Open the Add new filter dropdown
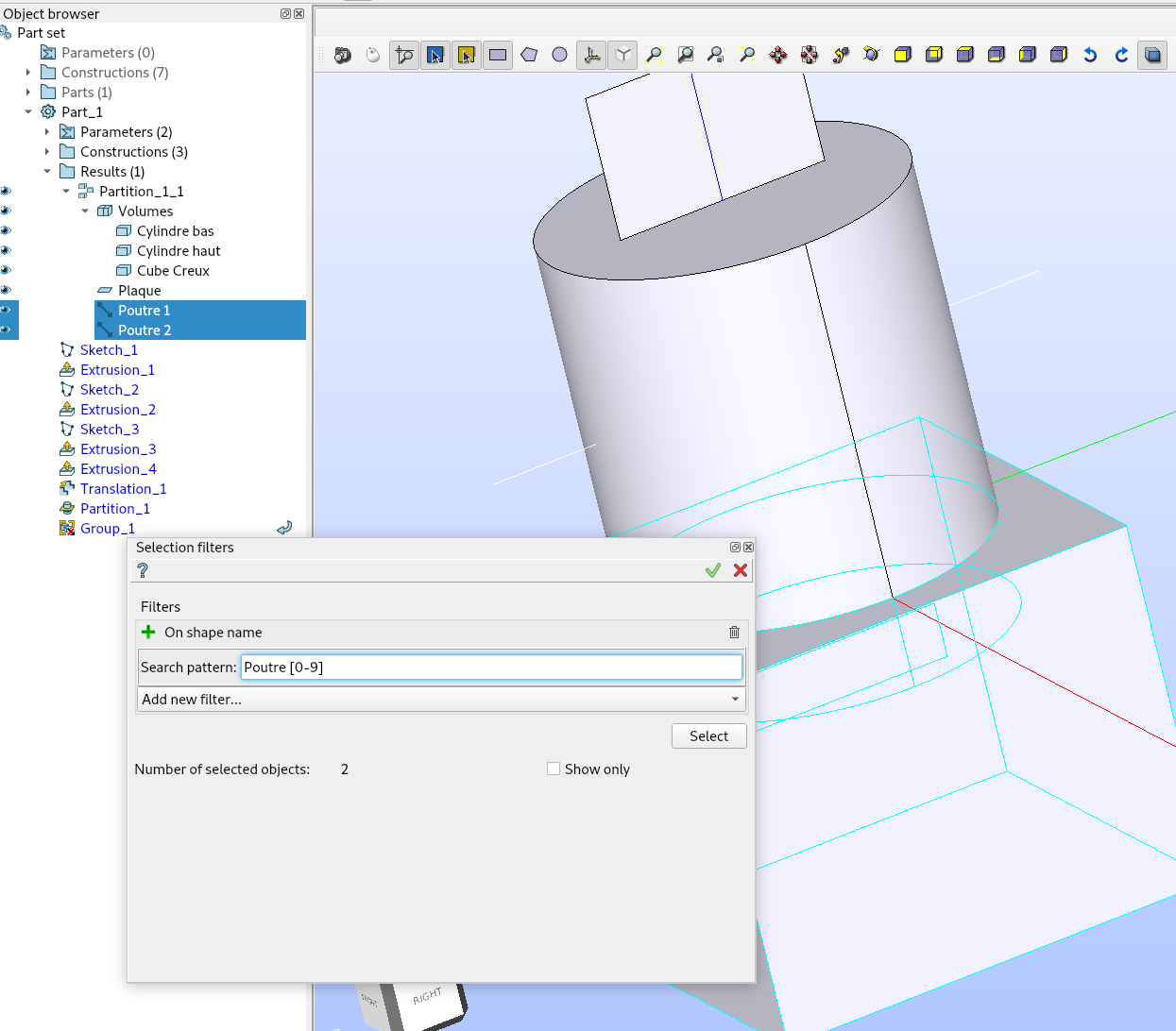The height and width of the screenshot is (1031, 1176). (441, 700)
